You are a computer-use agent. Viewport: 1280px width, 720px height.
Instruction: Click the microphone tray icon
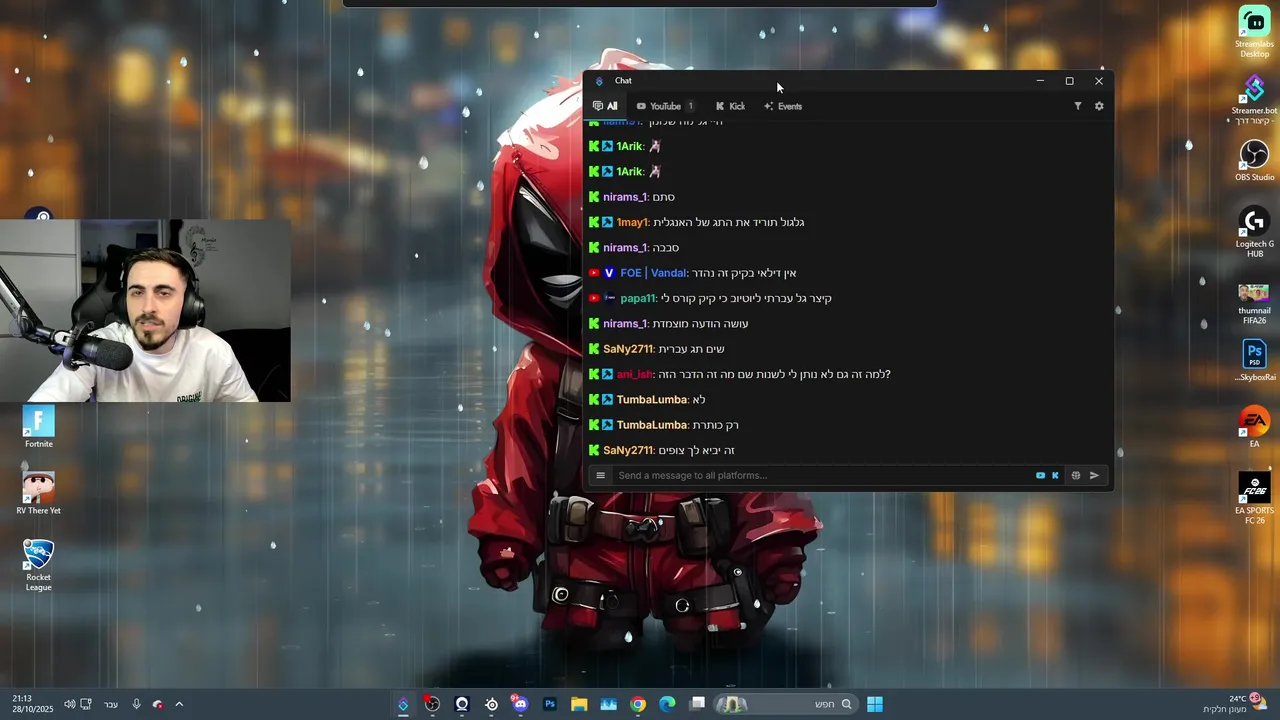tap(137, 704)
